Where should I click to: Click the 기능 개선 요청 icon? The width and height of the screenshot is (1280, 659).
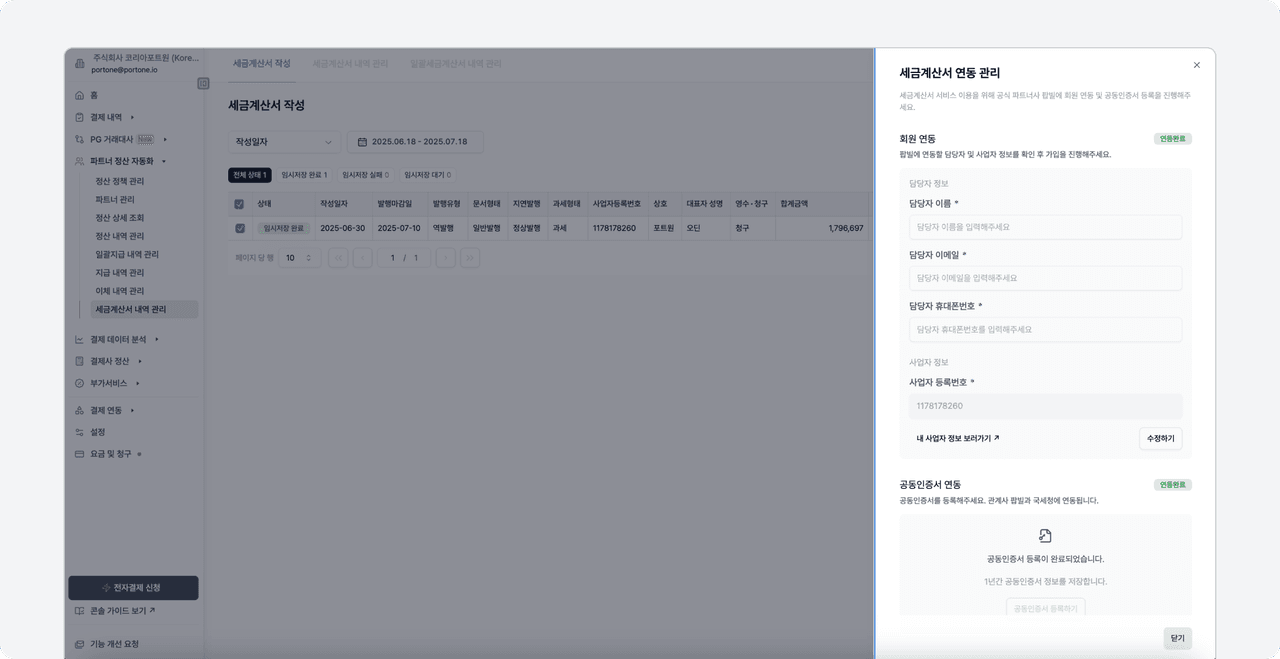[x=80, y=644]
